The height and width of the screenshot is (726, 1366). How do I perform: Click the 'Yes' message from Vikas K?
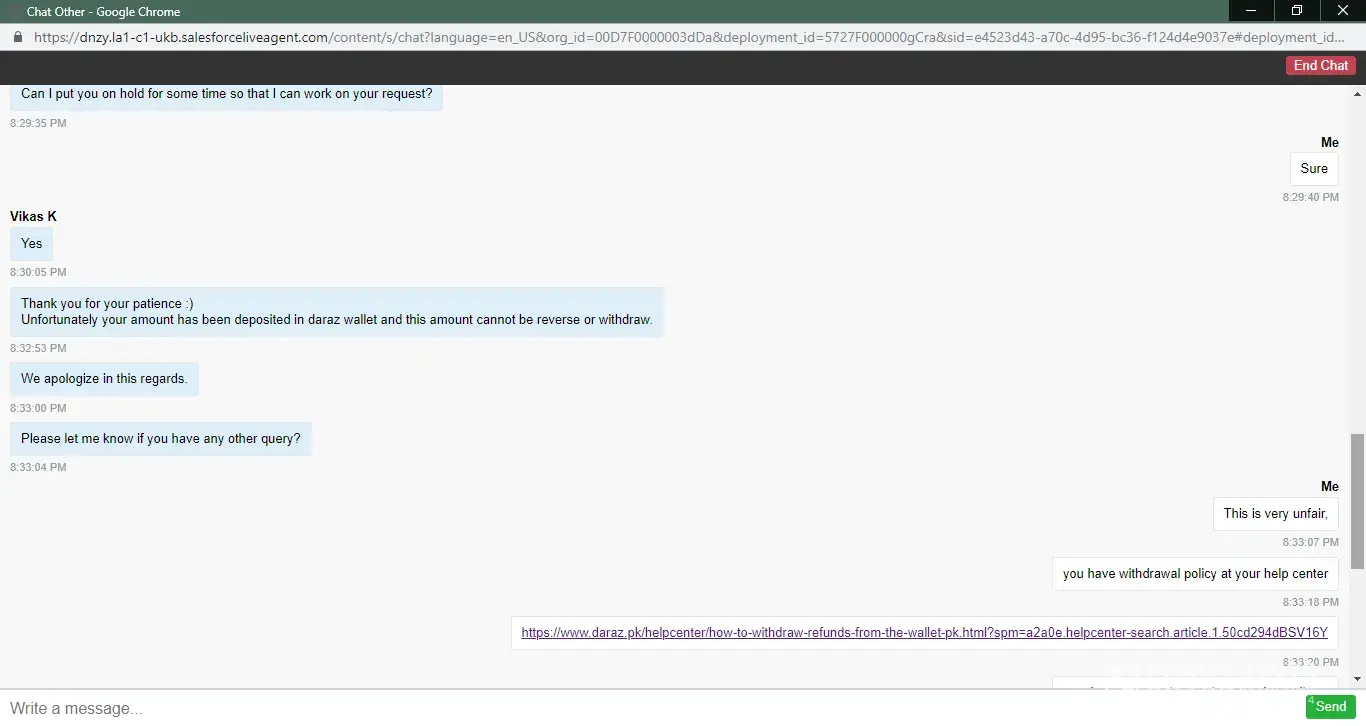point(32,243)
